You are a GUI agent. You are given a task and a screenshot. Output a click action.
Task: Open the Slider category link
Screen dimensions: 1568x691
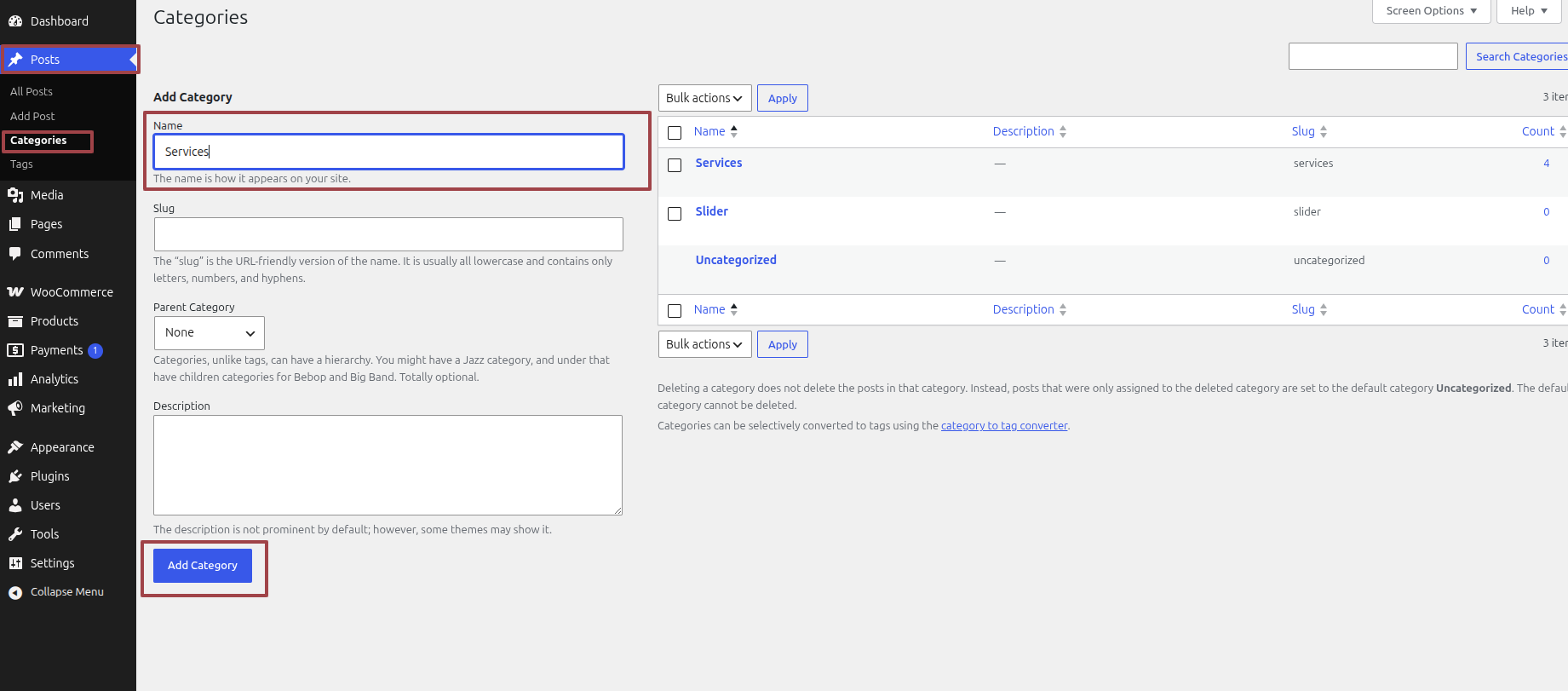point(712,211)
